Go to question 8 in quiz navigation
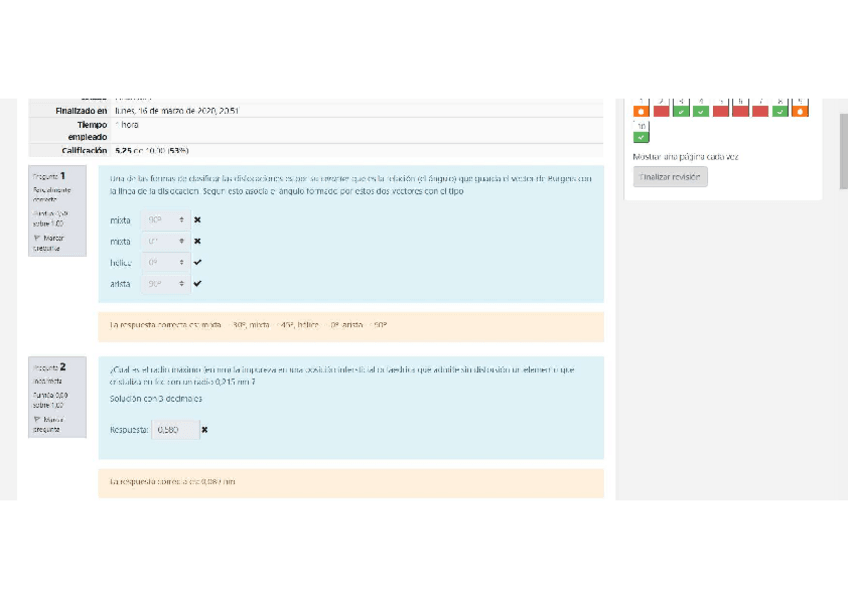The image size is (848, 599). tap(780, 107)
